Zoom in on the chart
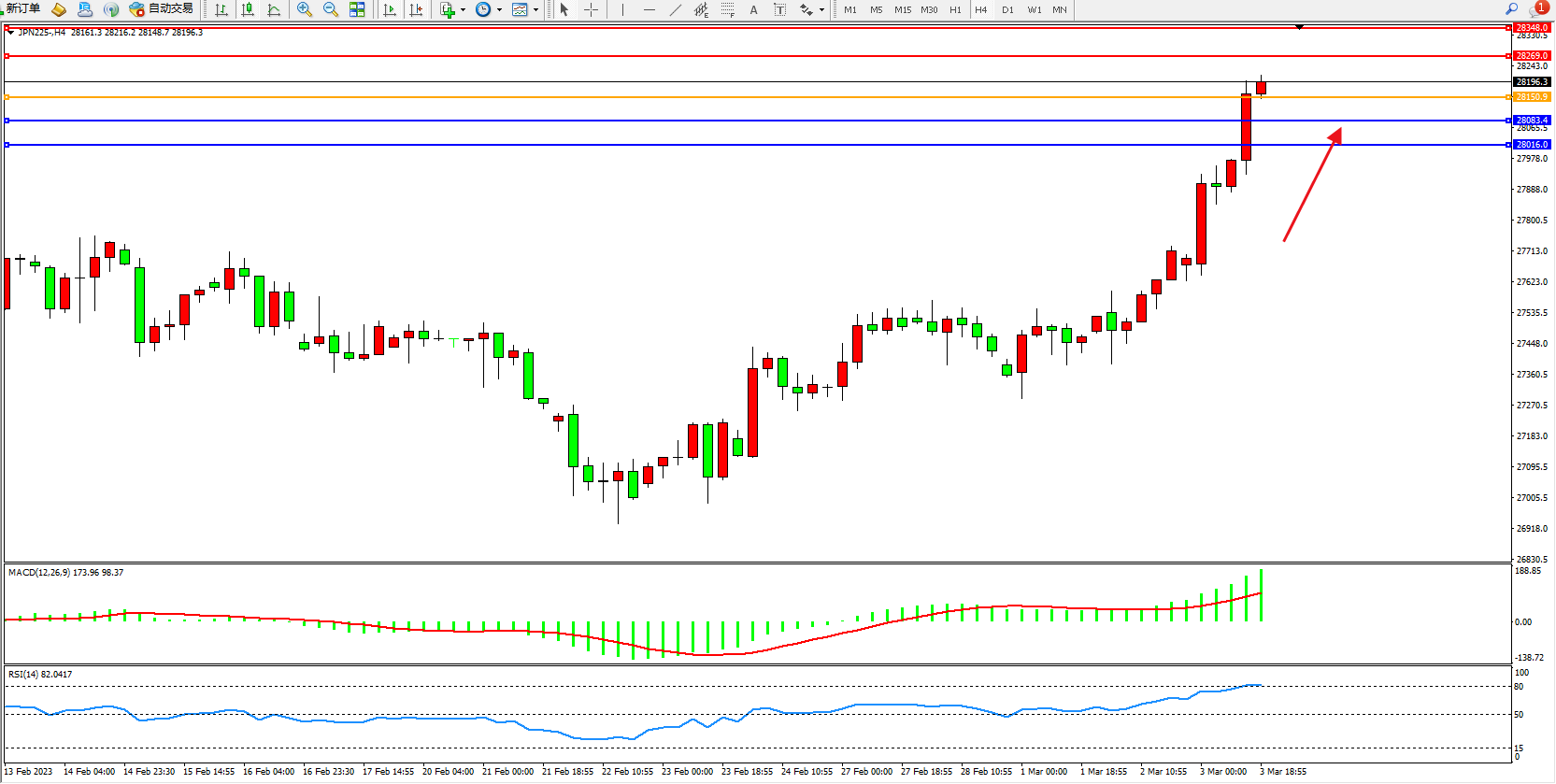This screenshot has width=1556, height=784. point(305,9)
